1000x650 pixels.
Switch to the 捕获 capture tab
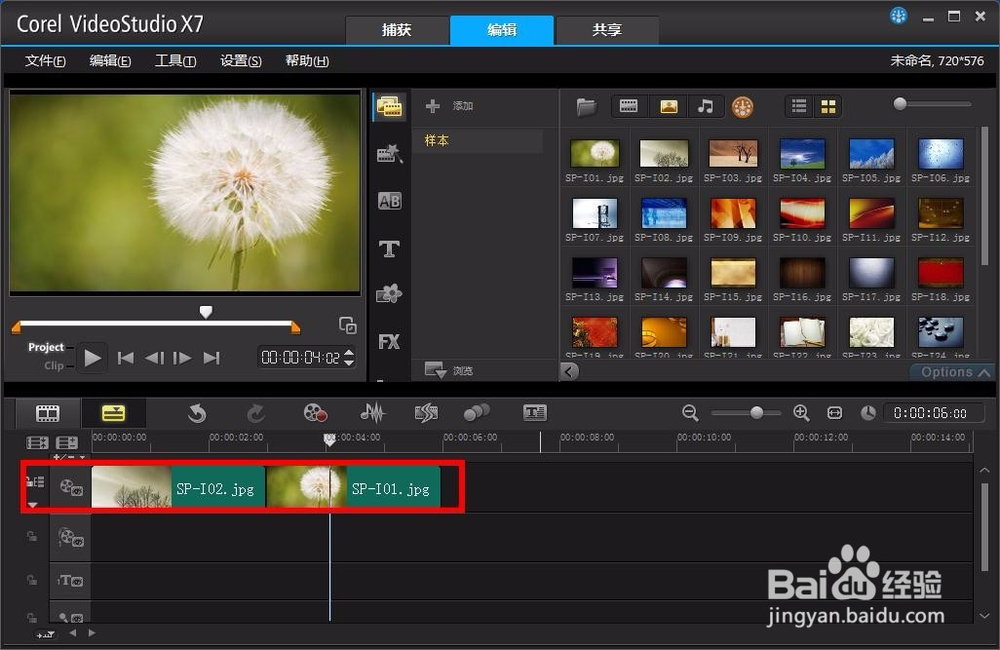[x=397, y=30]
